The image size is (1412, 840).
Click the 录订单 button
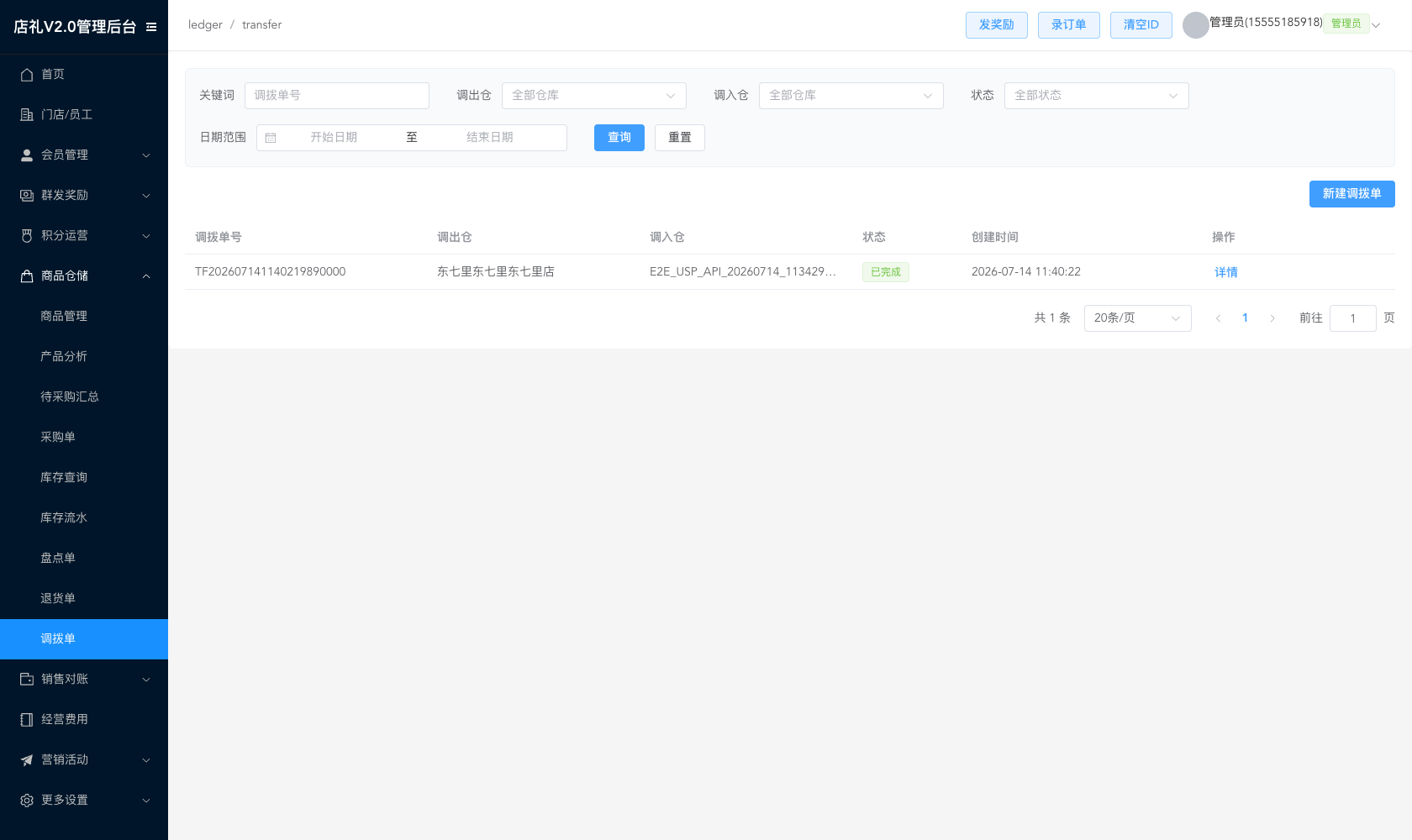[x=1069, y=25]
